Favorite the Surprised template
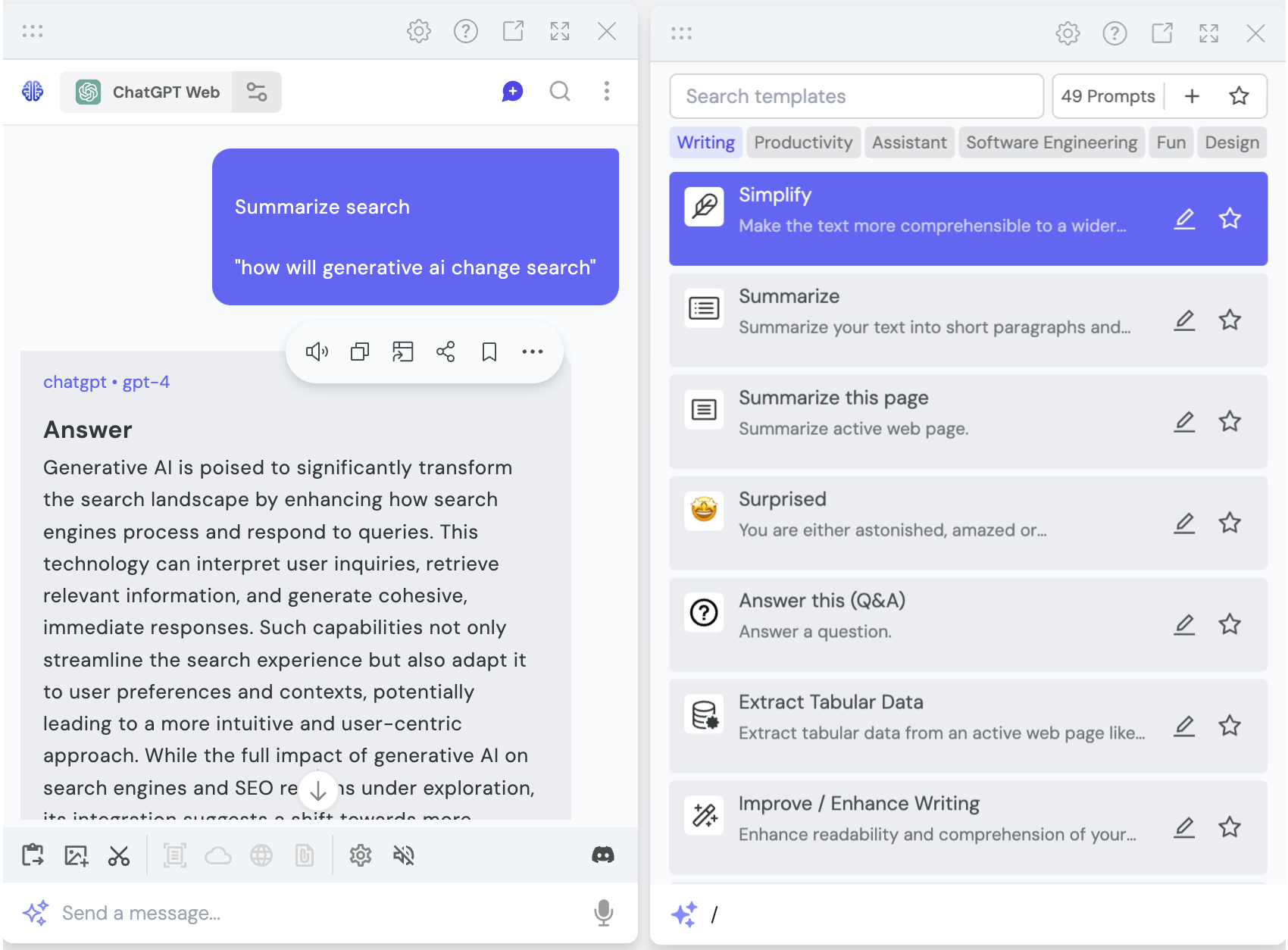 [x=1230, y=523]
